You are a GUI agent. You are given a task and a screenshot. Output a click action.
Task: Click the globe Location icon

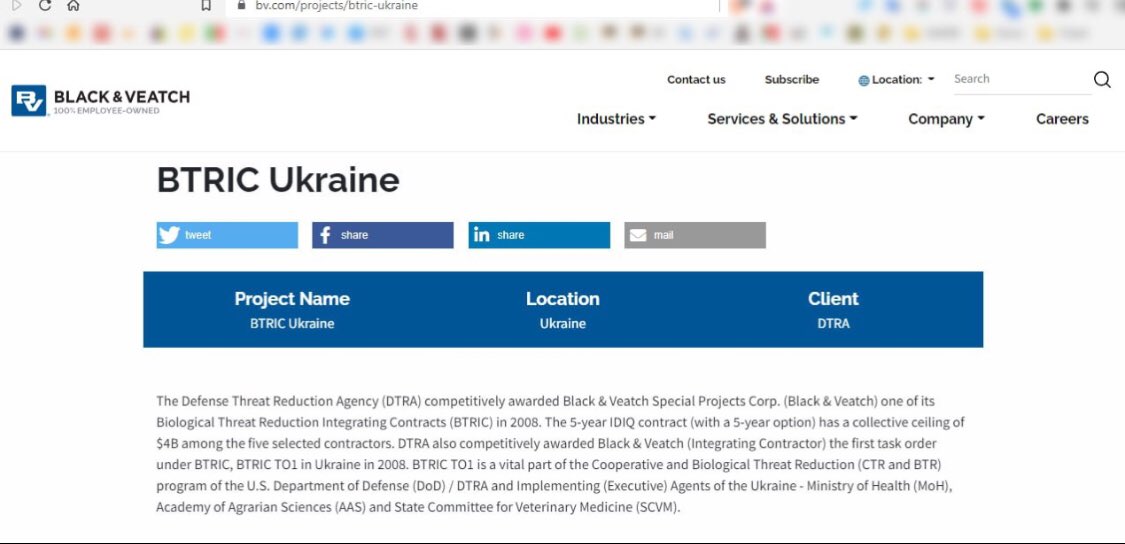tap(864, 80)
